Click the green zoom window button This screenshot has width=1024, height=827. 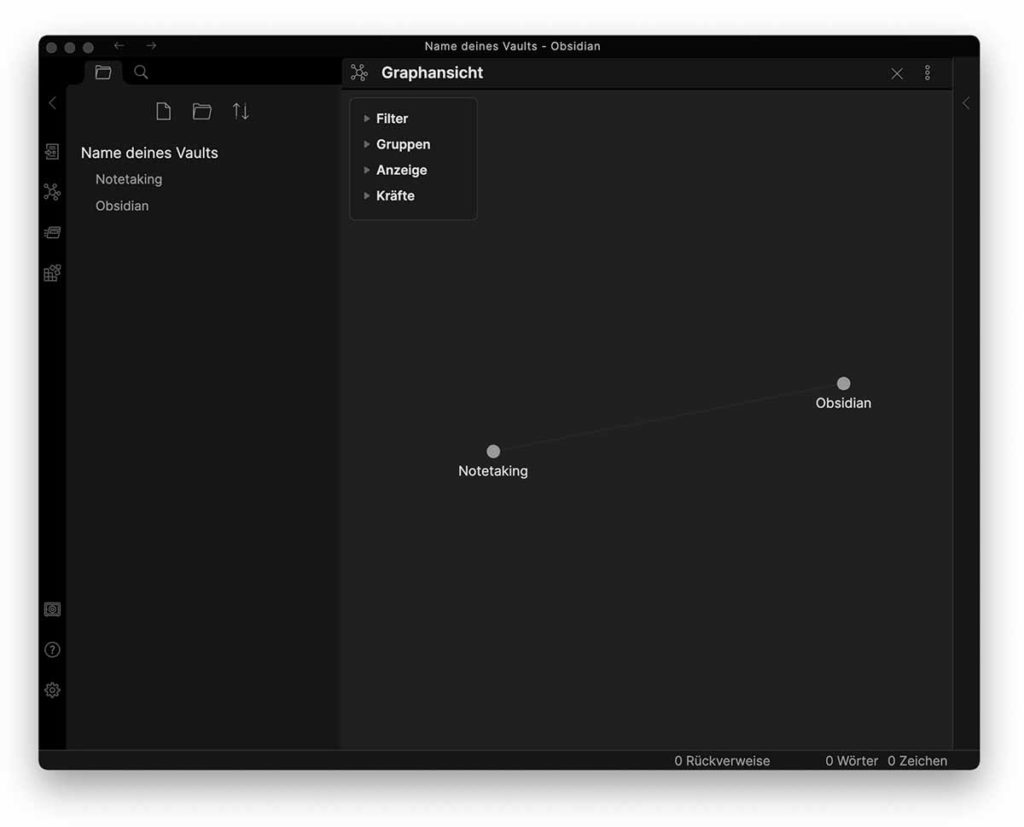[88, 48]
